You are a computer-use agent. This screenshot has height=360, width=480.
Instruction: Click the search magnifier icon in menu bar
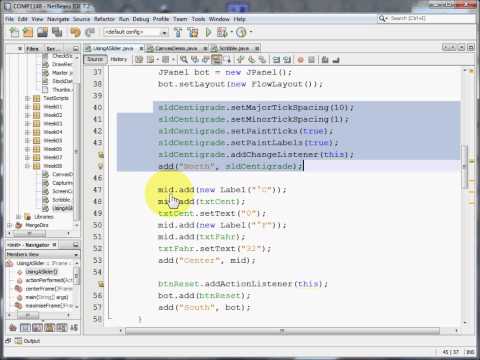pos(382,18)
